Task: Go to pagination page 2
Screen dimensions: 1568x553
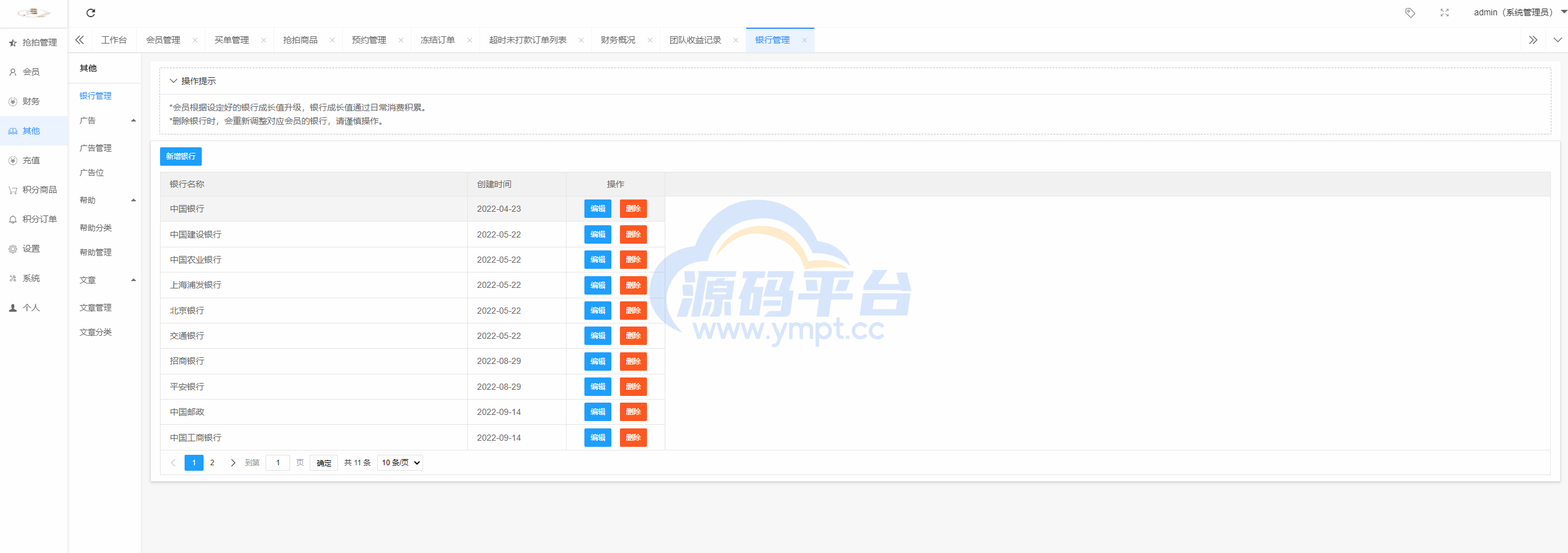Action: (212, 463)
